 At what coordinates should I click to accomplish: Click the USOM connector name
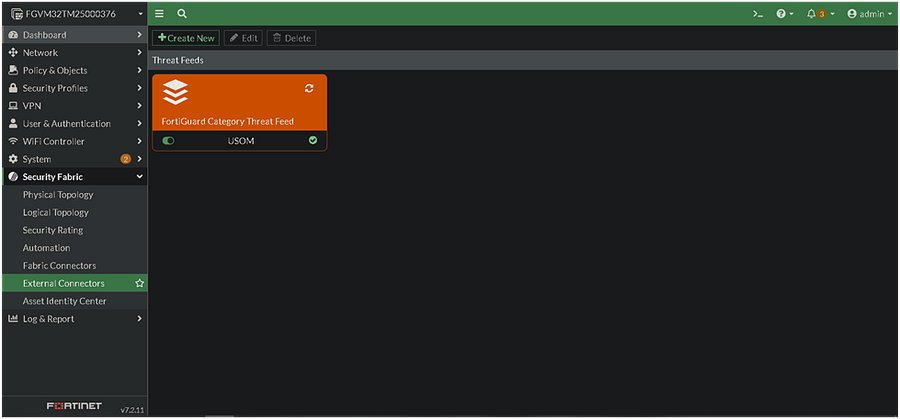click(x=241, y=141)
